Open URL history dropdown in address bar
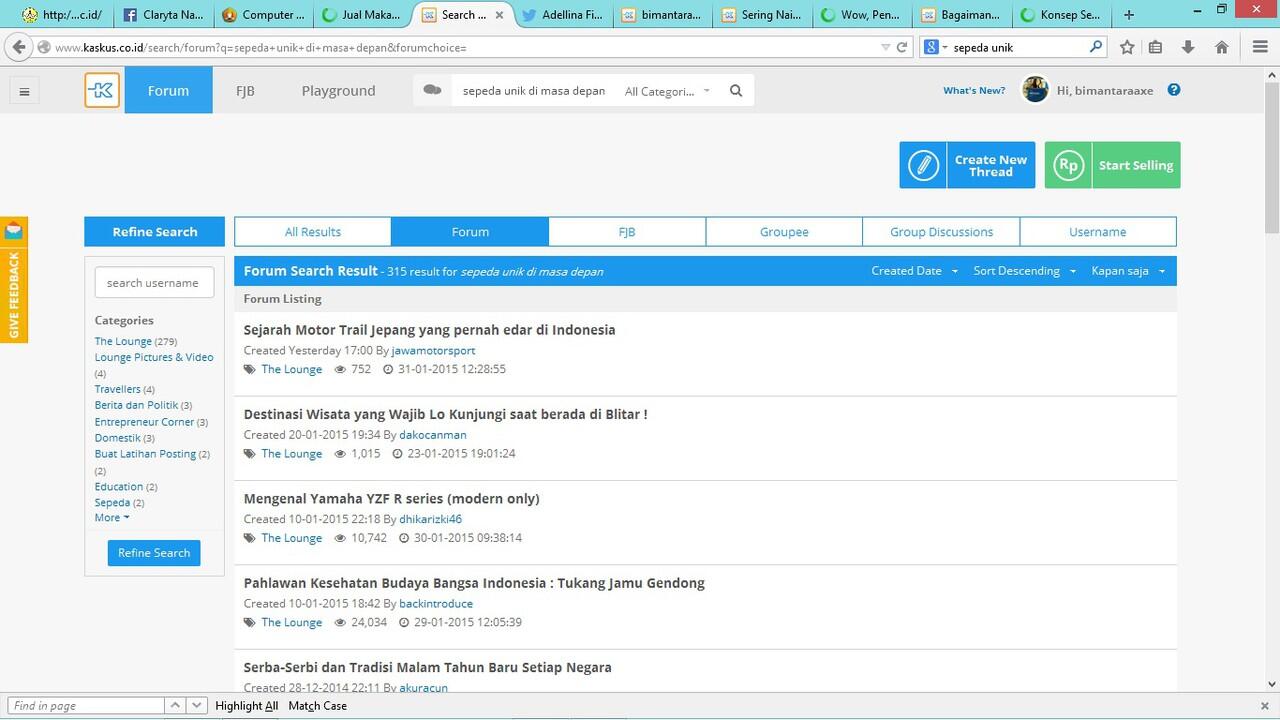Viewport: 1280px width, 720px height. (885, 47)
